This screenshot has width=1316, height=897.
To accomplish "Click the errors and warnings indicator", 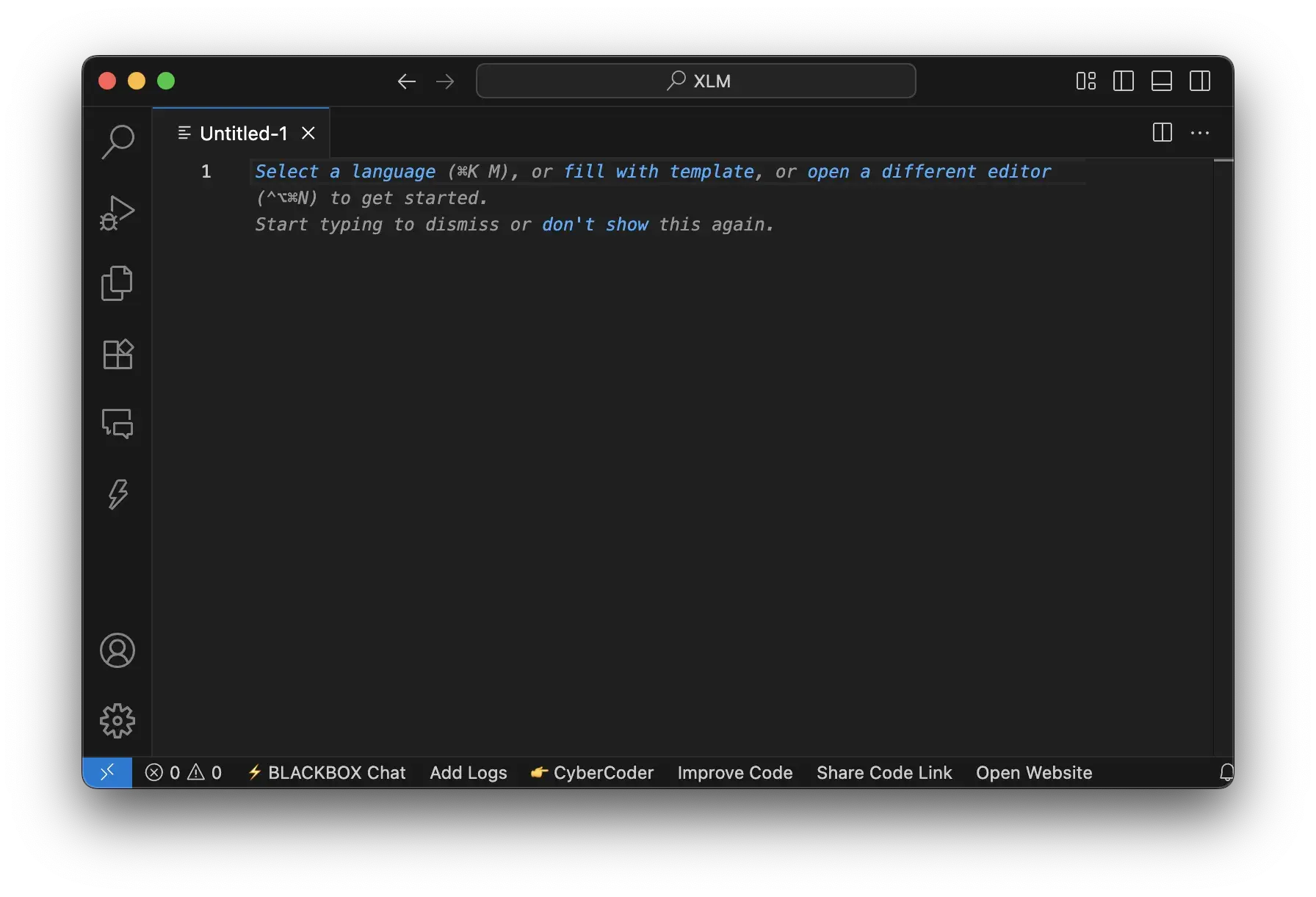I will click(184, 772).
